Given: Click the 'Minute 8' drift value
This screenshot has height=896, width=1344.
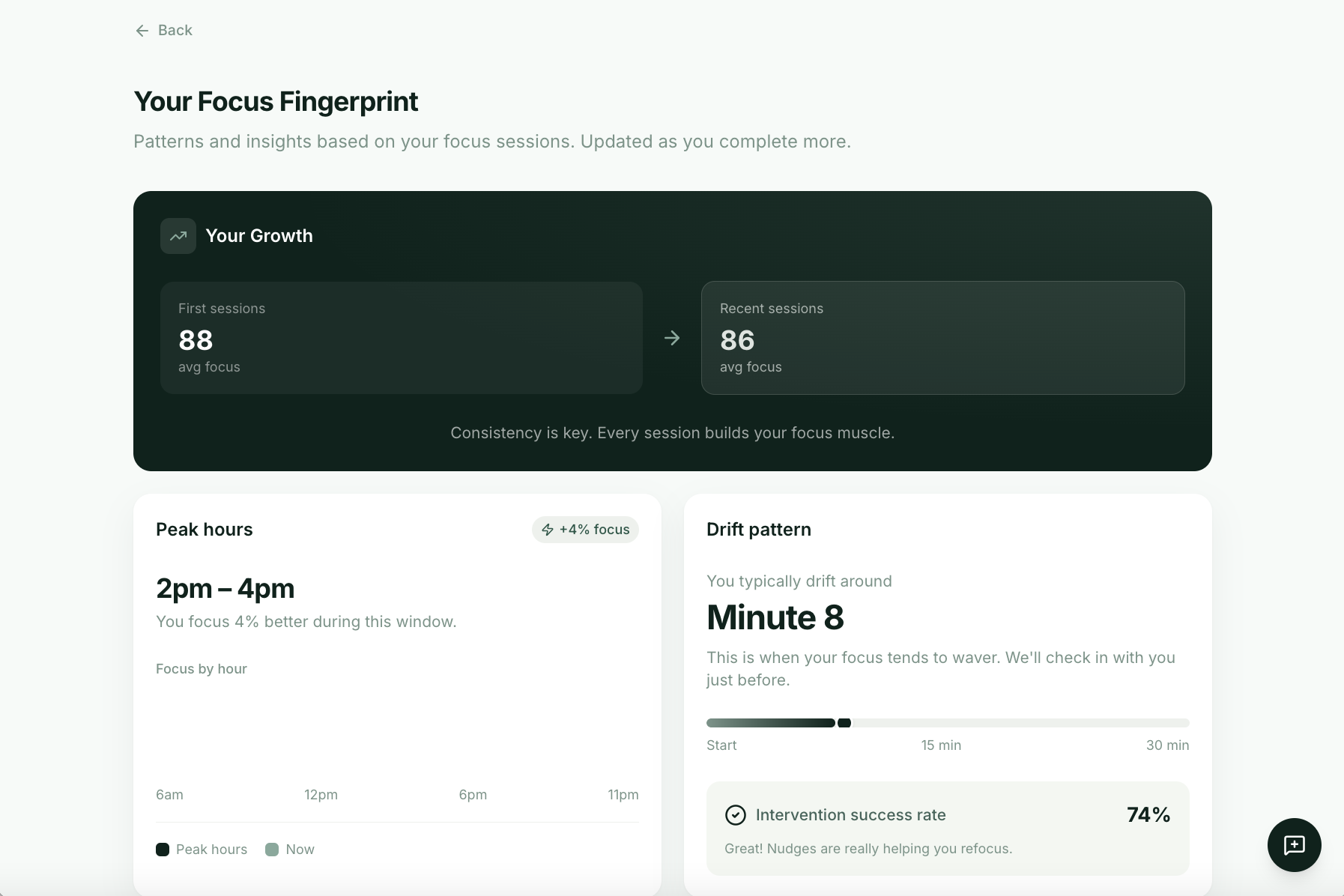Looking at the screenshot, I should click(x=775, y=617).
